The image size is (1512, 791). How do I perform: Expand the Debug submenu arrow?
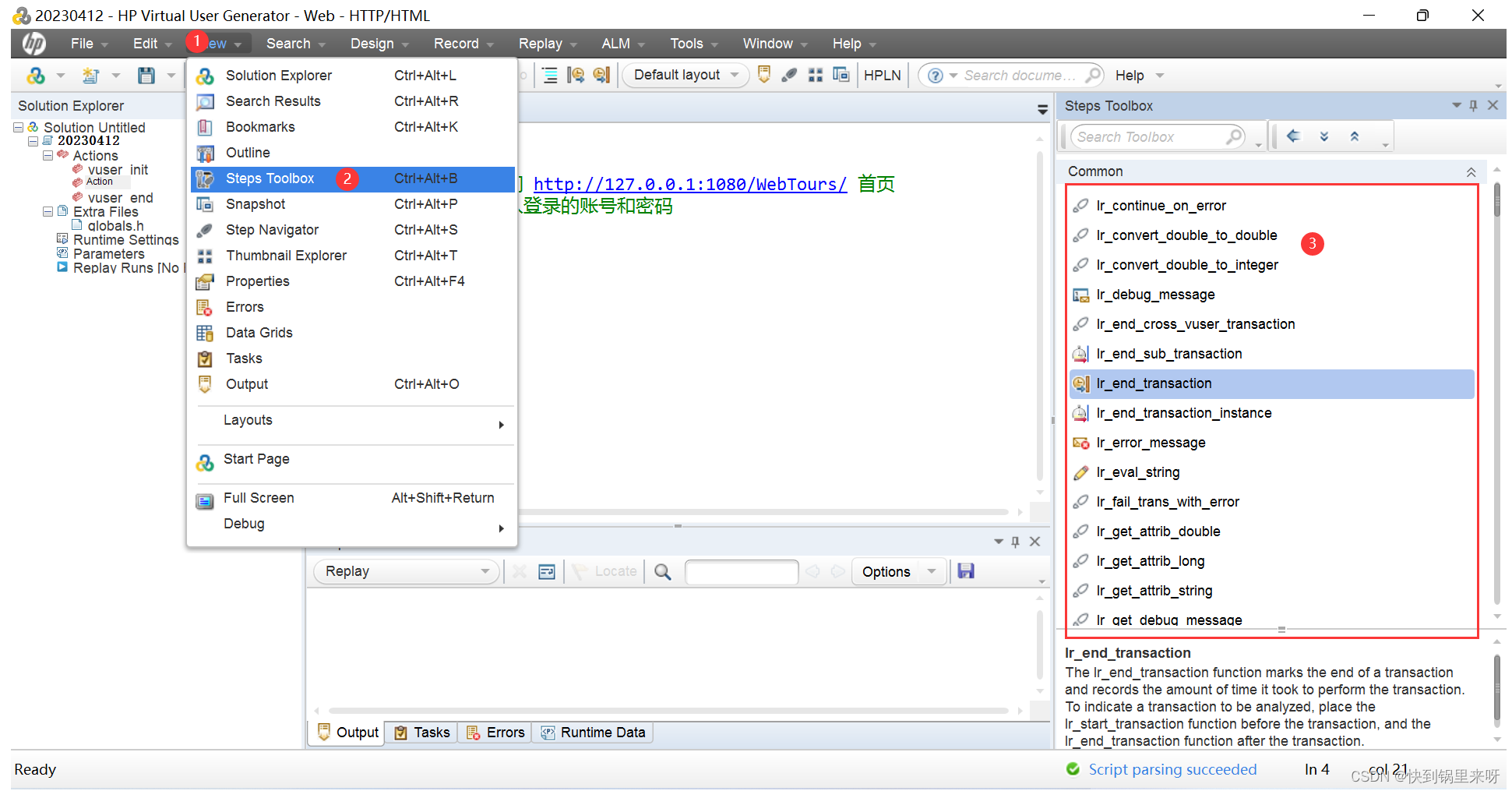coord(501,528)
